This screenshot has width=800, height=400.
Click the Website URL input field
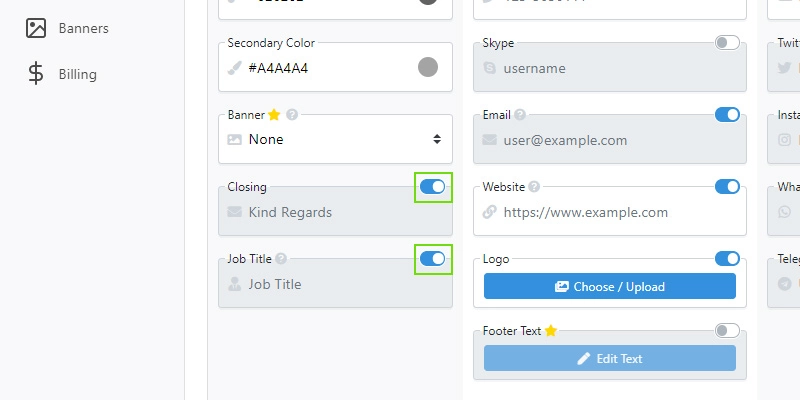(610, 212)
